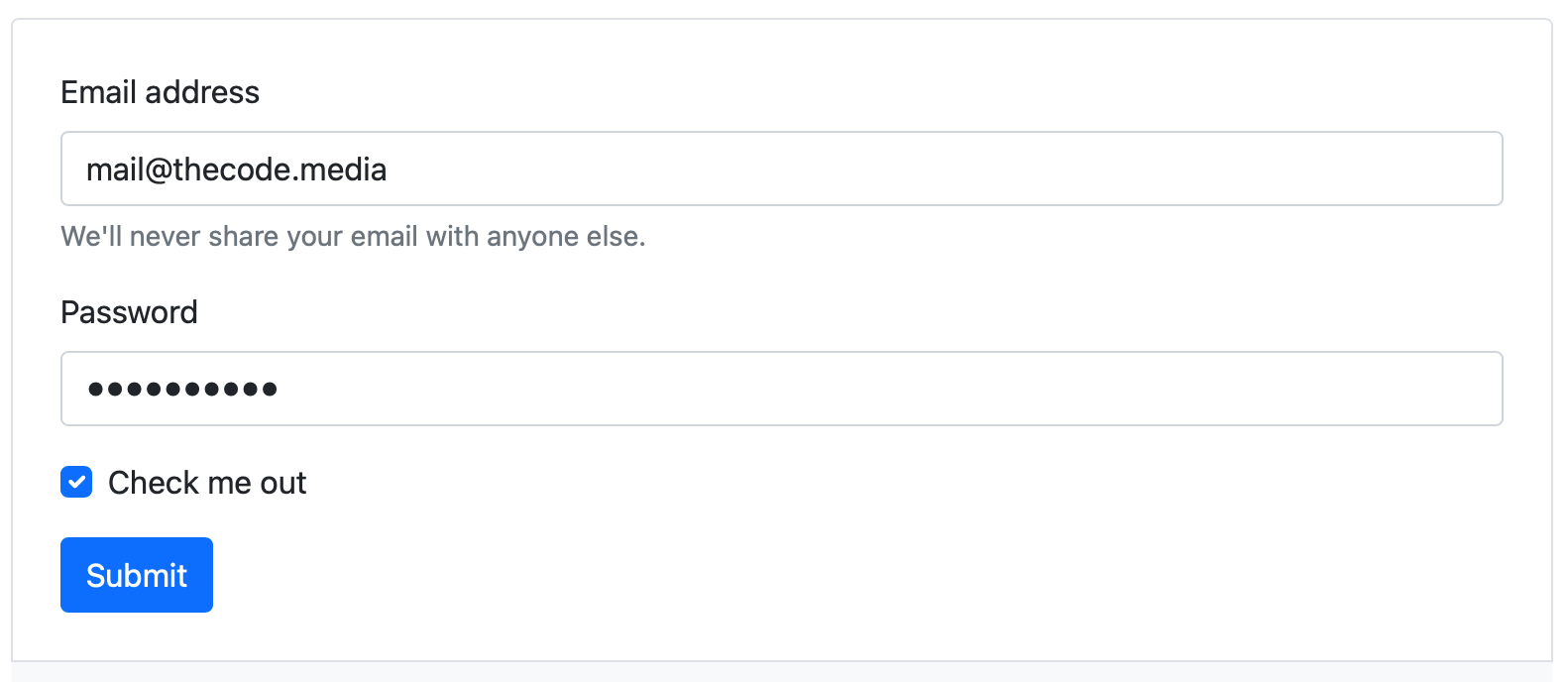Click the "We'll never share" help text
Image resolution: width=1568 pixels, height=682 pixels.
(352, 237)
